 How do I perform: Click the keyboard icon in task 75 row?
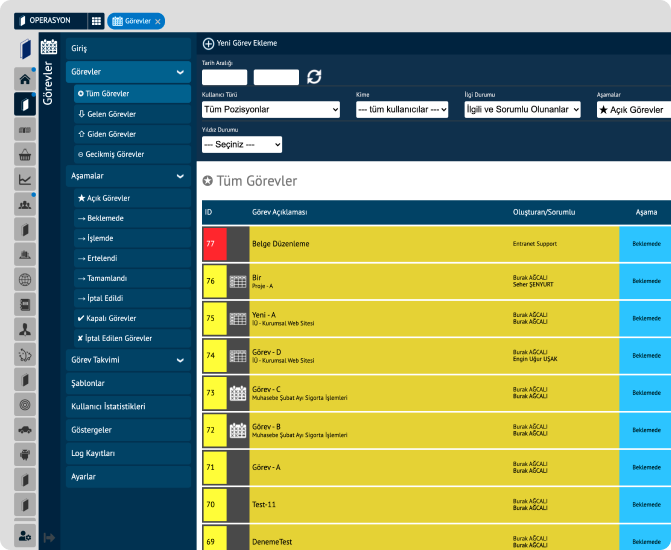238,318
